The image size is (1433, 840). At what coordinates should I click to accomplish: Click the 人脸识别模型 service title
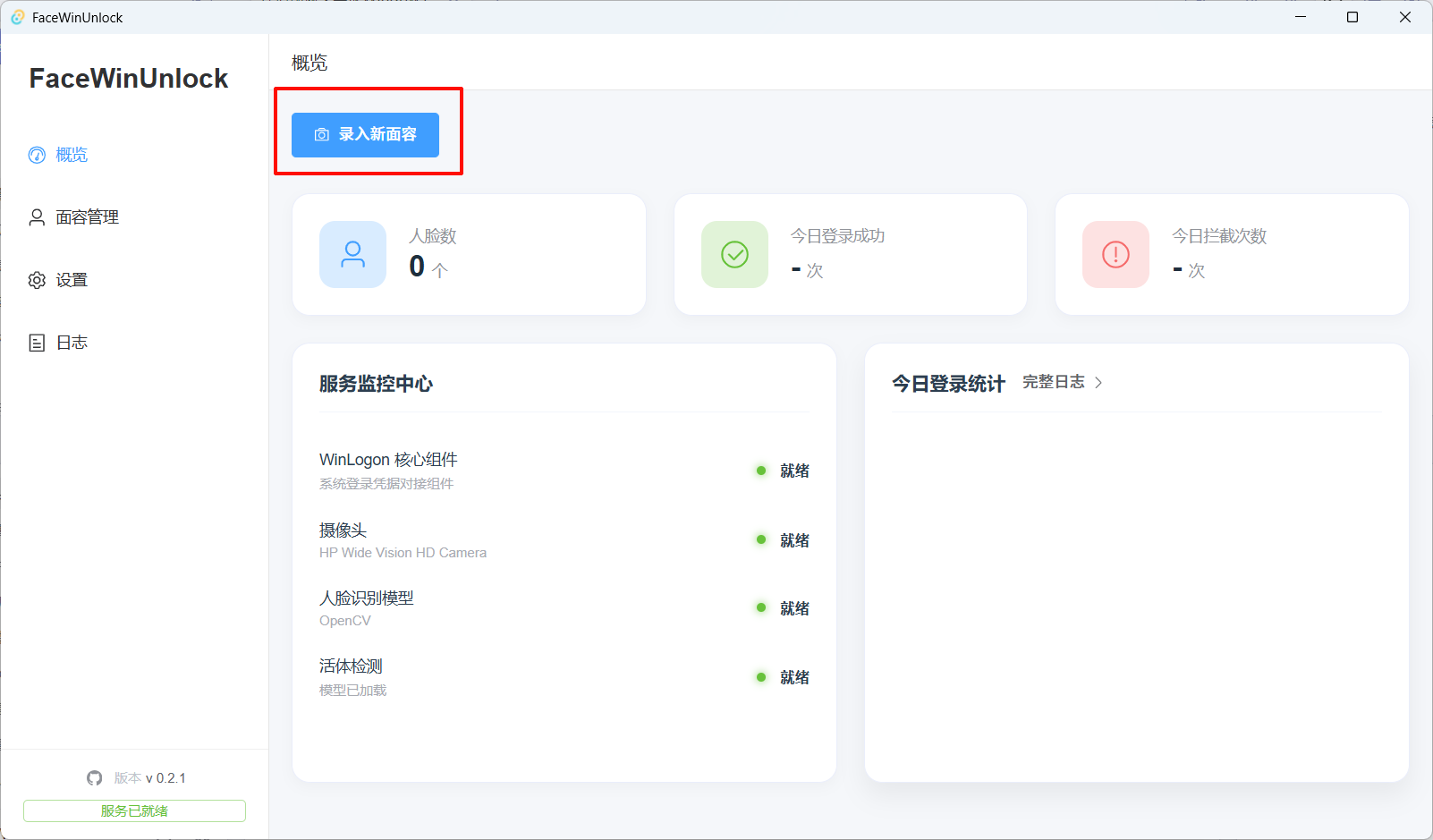367,598
